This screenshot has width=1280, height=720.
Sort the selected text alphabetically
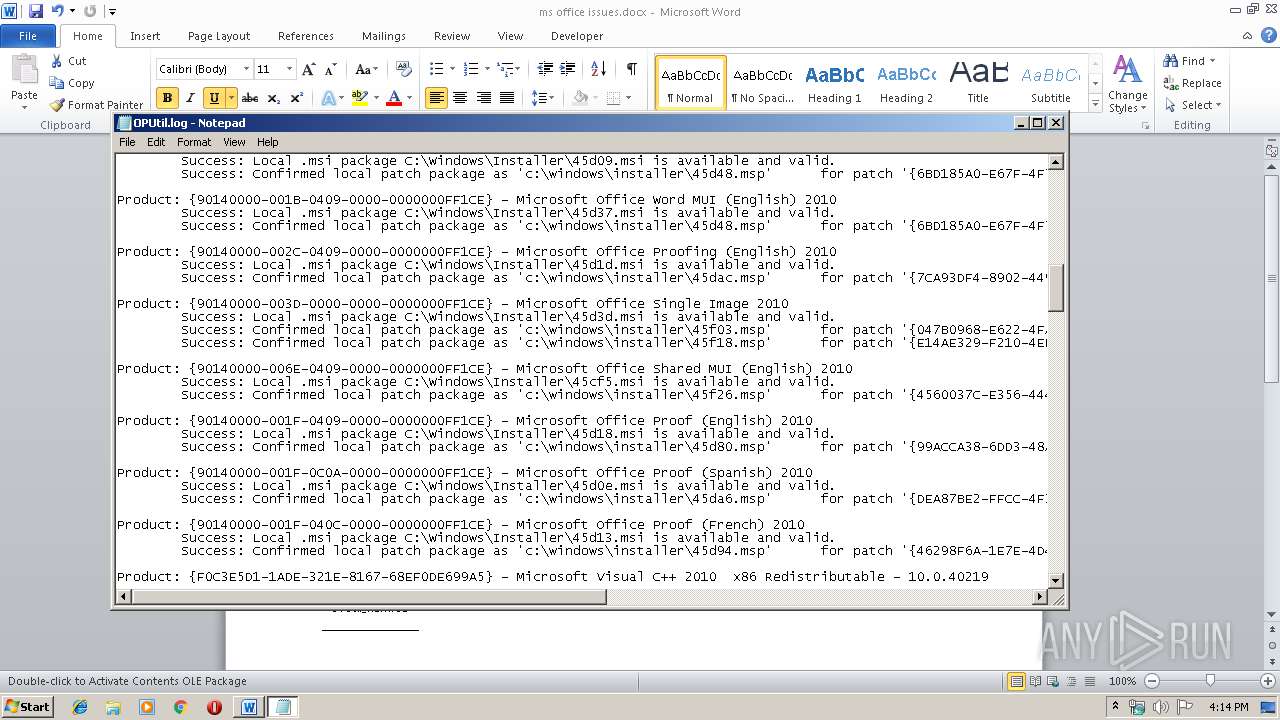coord(598,69)
